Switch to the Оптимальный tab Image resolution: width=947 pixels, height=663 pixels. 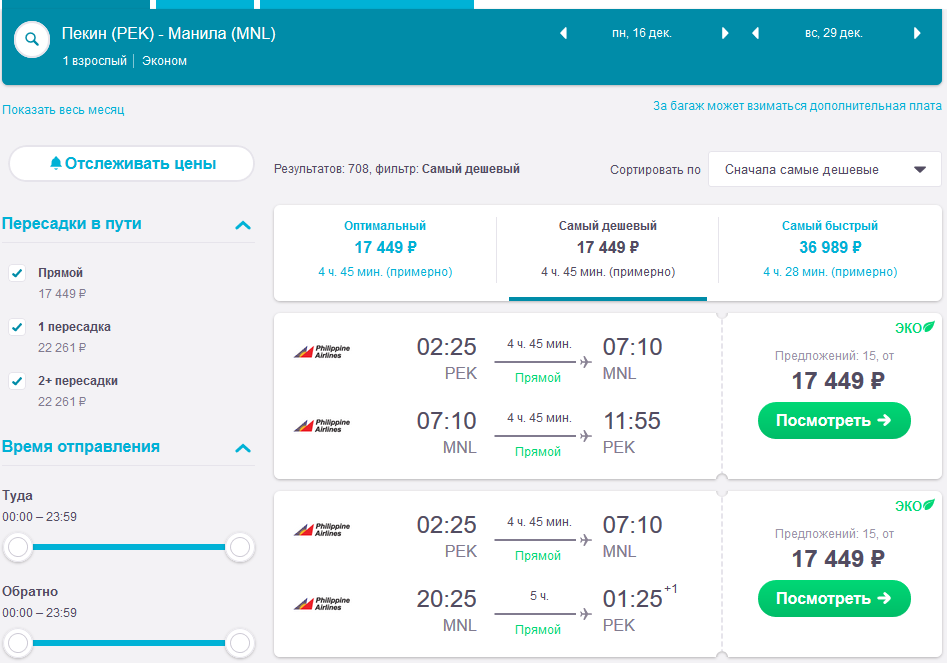point(385,247)
